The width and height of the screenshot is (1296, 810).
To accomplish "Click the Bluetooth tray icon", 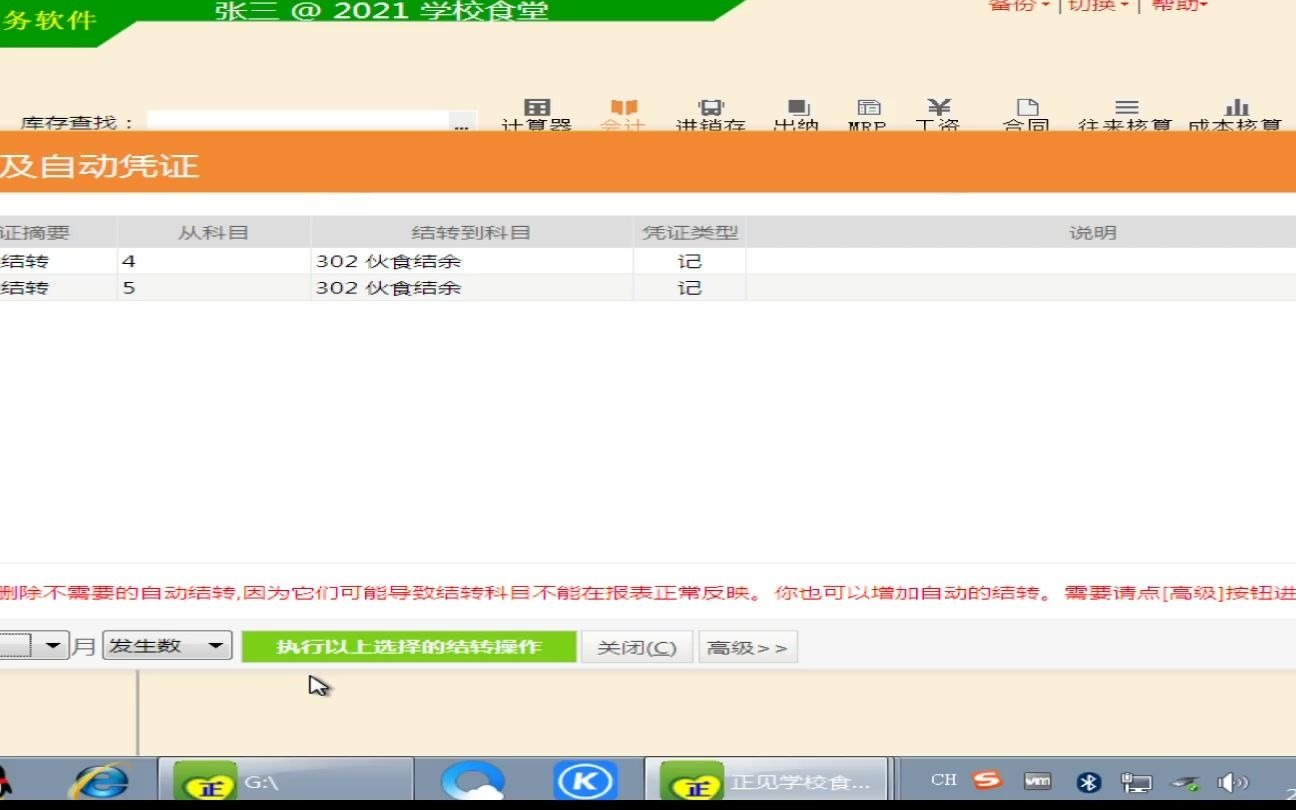I will [1088, 782].
